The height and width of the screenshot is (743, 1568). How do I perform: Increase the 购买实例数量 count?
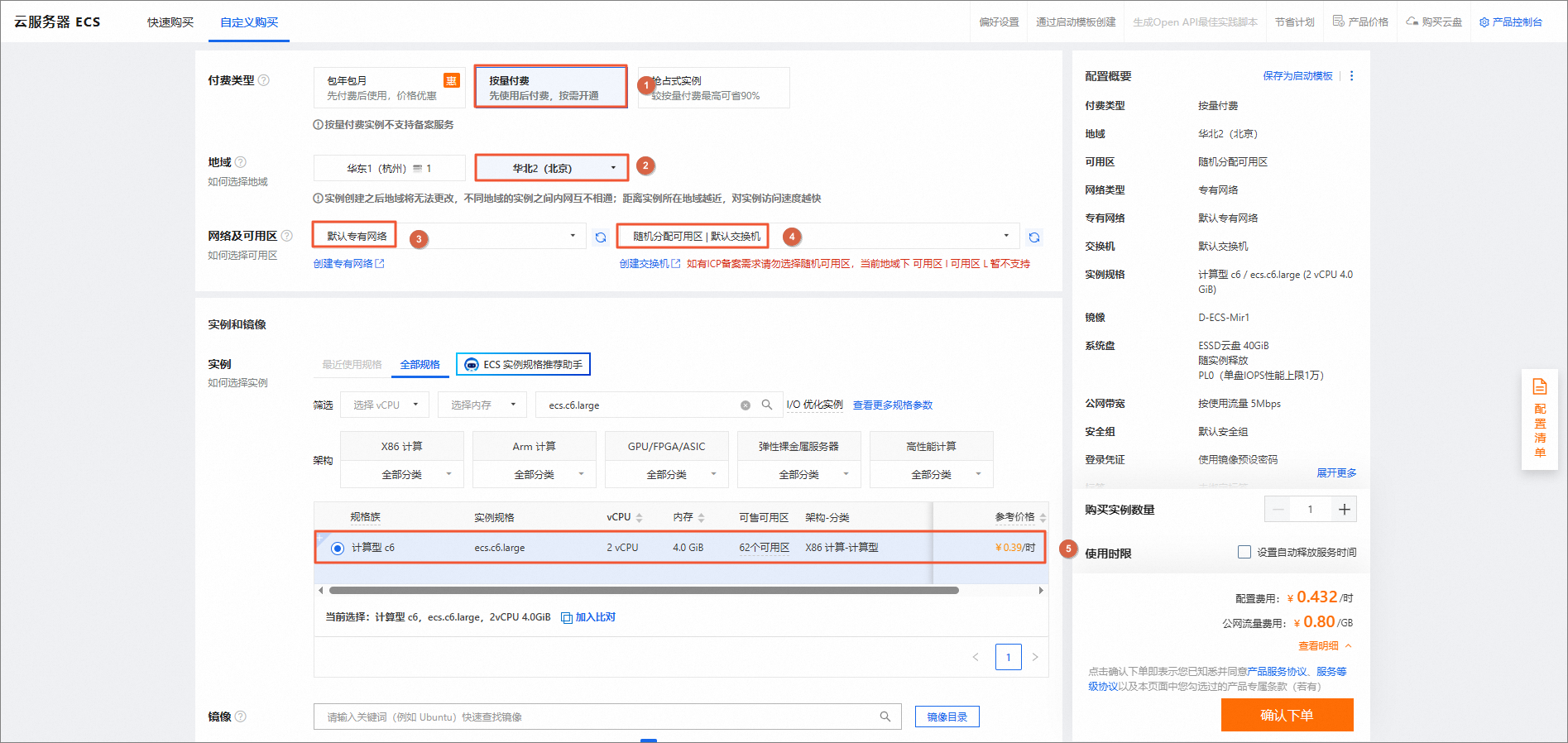coord(1344,510)
